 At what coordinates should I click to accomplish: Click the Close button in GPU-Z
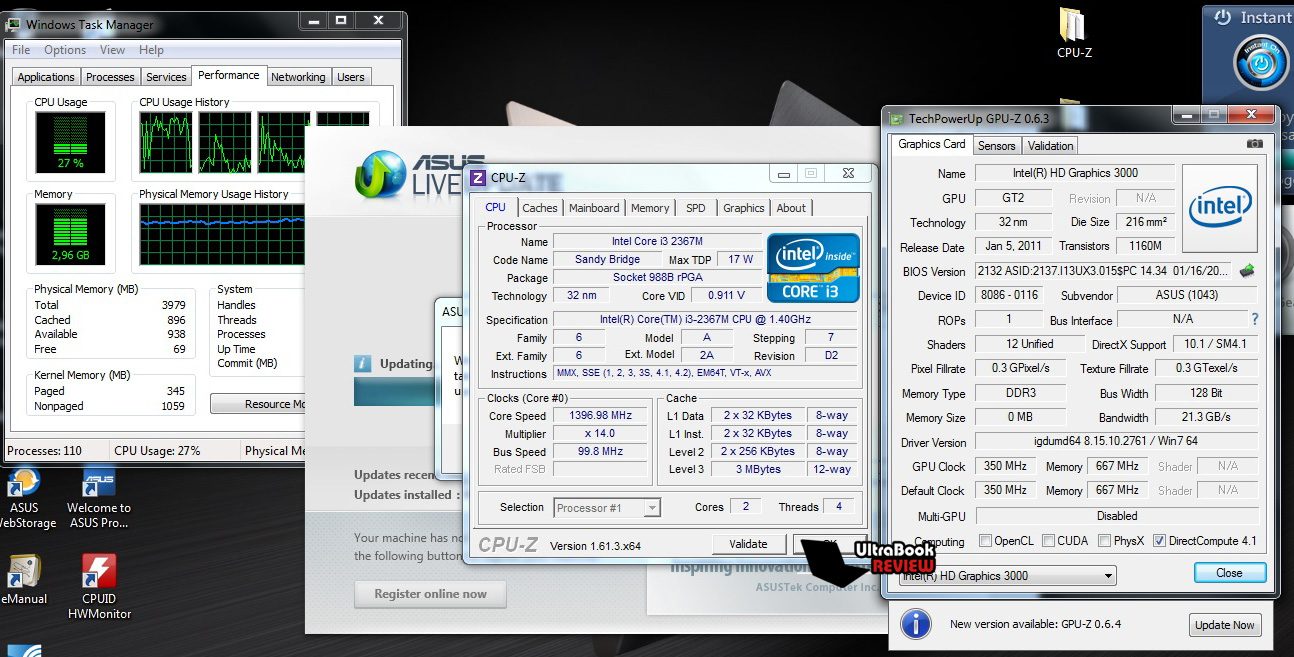(x=1230, y=573)
